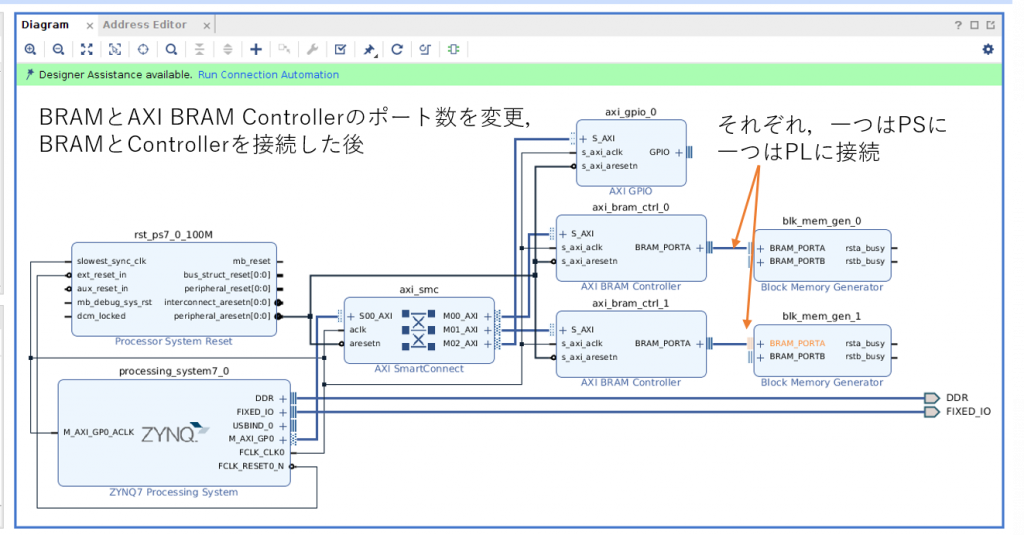1024x535 pixels.
Task: Click the Validate Design checkmark icon
Action: (341, 49)
